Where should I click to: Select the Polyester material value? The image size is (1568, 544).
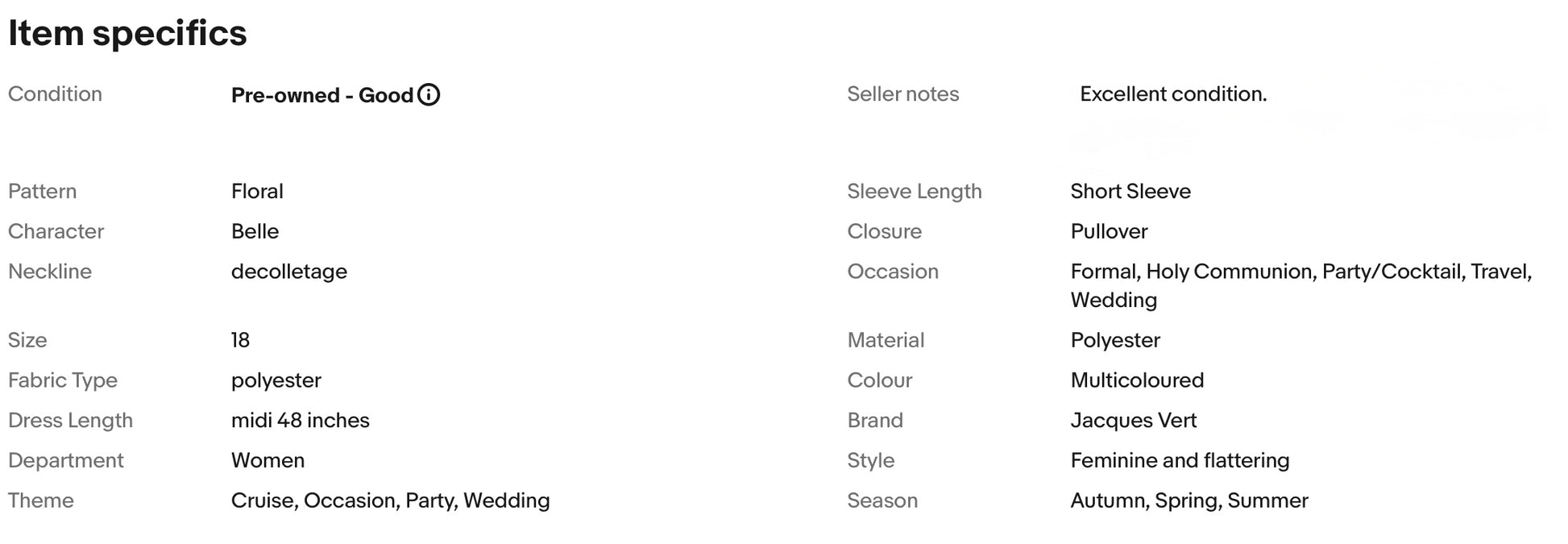(x=1115, y=340)
